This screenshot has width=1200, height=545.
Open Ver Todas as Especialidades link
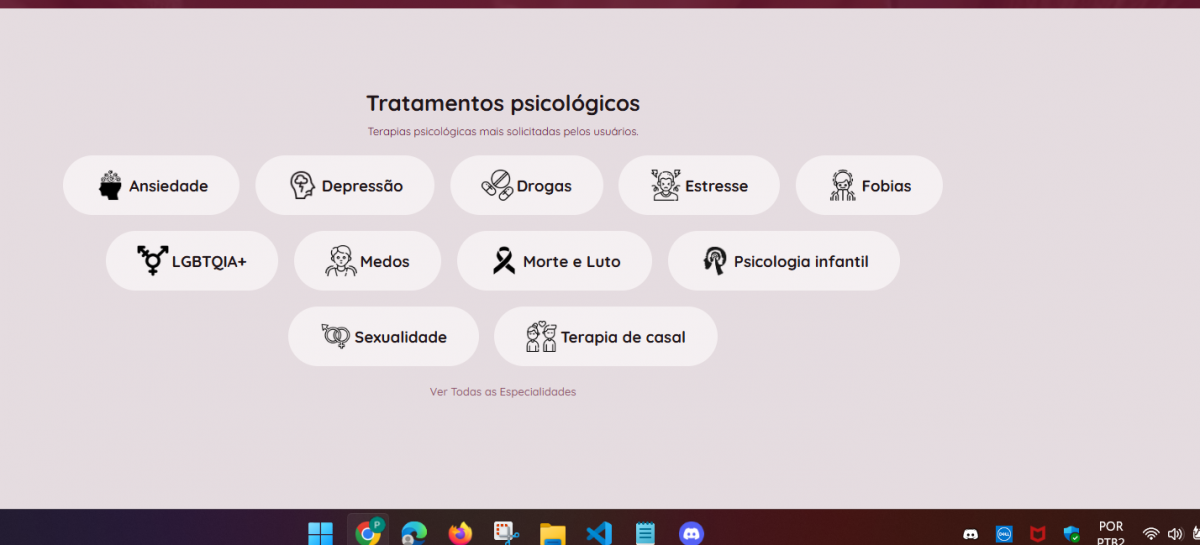pos(503,392)
